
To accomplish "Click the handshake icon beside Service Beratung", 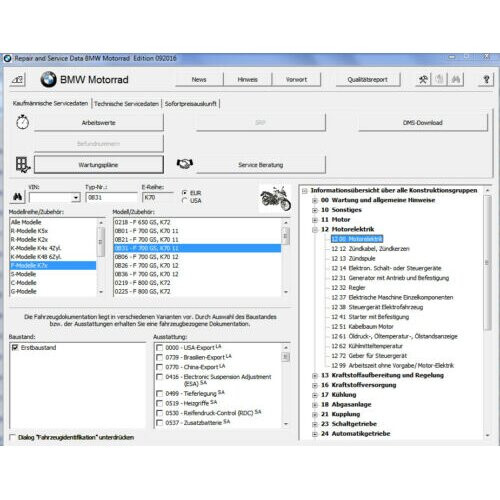I will [185, 164].
